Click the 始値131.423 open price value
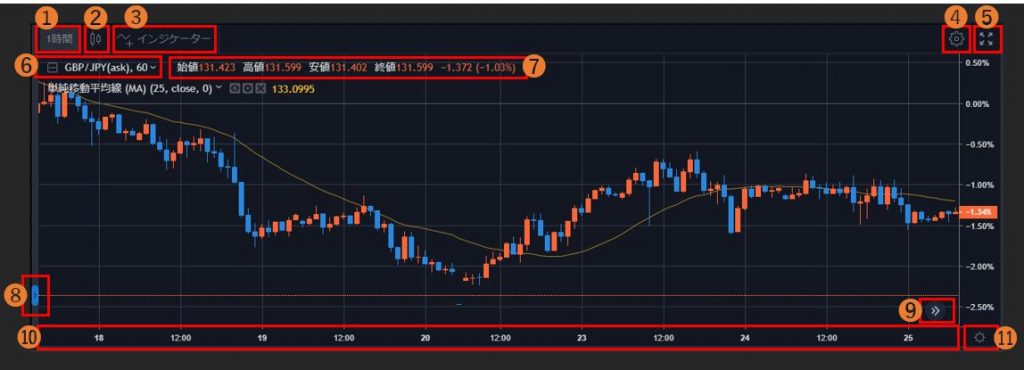The width and height of the screenshot is (1024, 370). pos(206,67)
